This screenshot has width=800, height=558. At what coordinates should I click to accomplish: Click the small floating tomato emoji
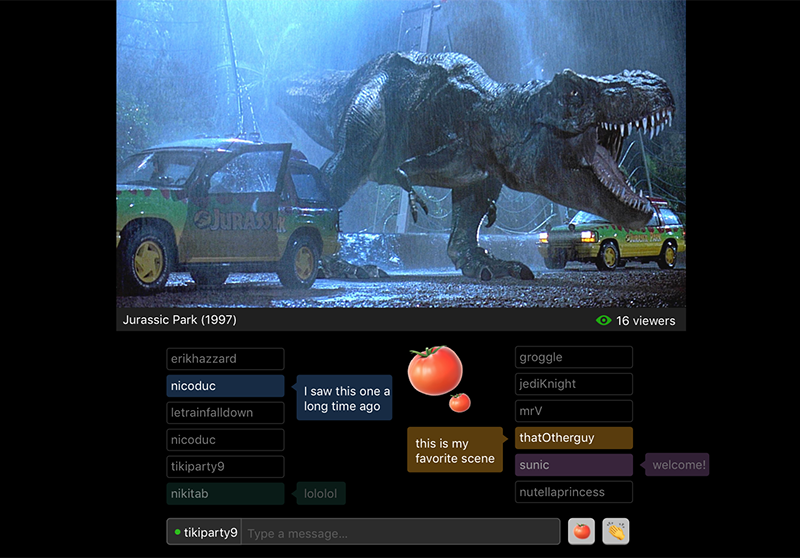(459, 402)
